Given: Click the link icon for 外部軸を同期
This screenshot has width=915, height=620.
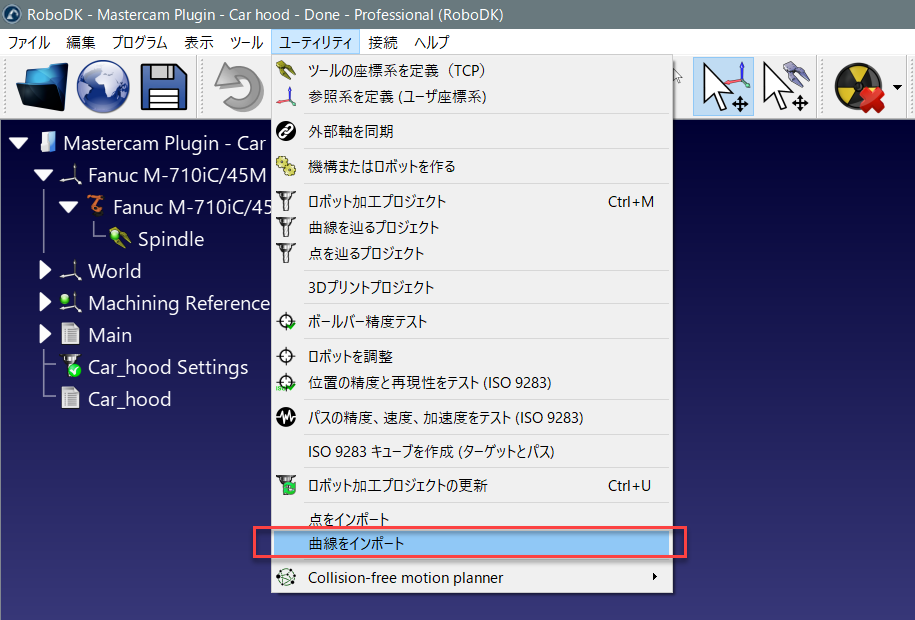Looking at the screenshot, I should tap(286, 131).
